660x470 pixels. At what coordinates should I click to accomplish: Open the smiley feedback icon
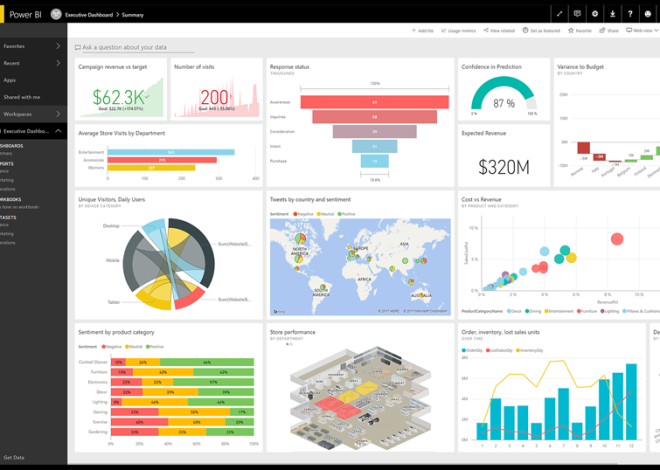(x=648, y=14)
